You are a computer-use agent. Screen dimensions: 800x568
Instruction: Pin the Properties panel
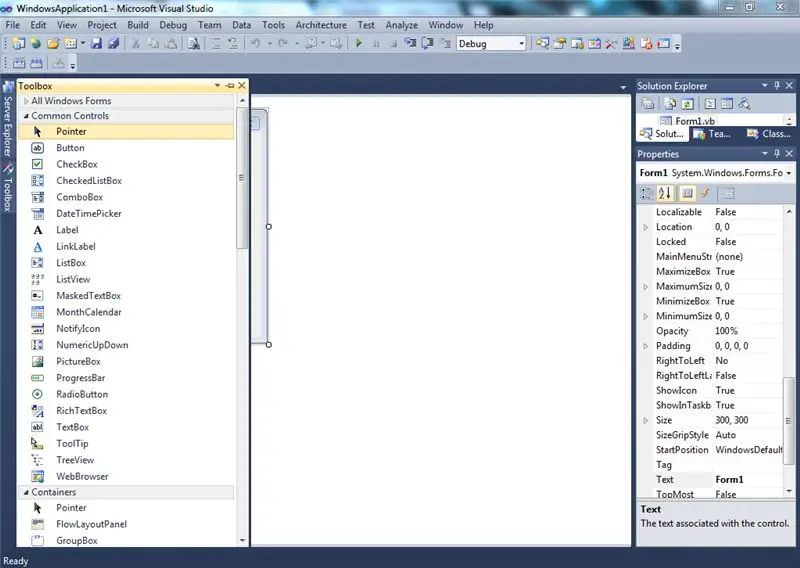tap(777, 154)
